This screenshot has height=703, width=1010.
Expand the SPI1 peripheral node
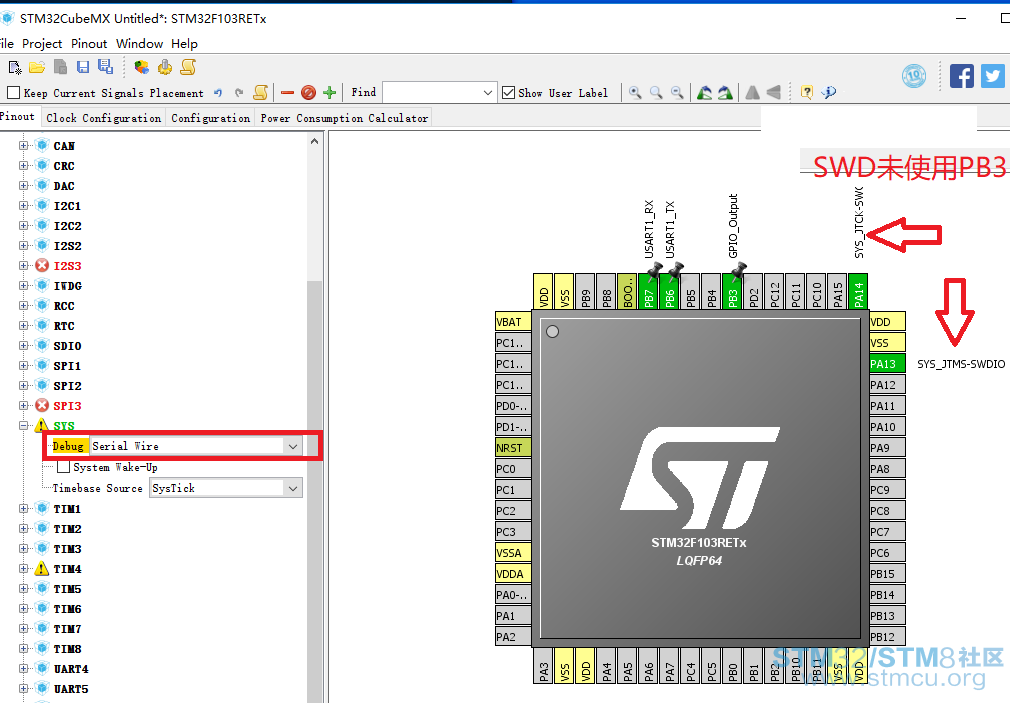24,365
